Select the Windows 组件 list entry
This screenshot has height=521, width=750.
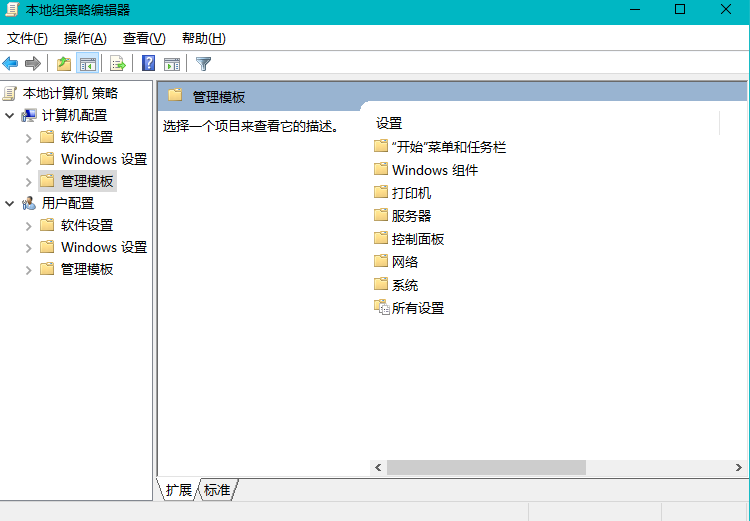coord(435,170)
